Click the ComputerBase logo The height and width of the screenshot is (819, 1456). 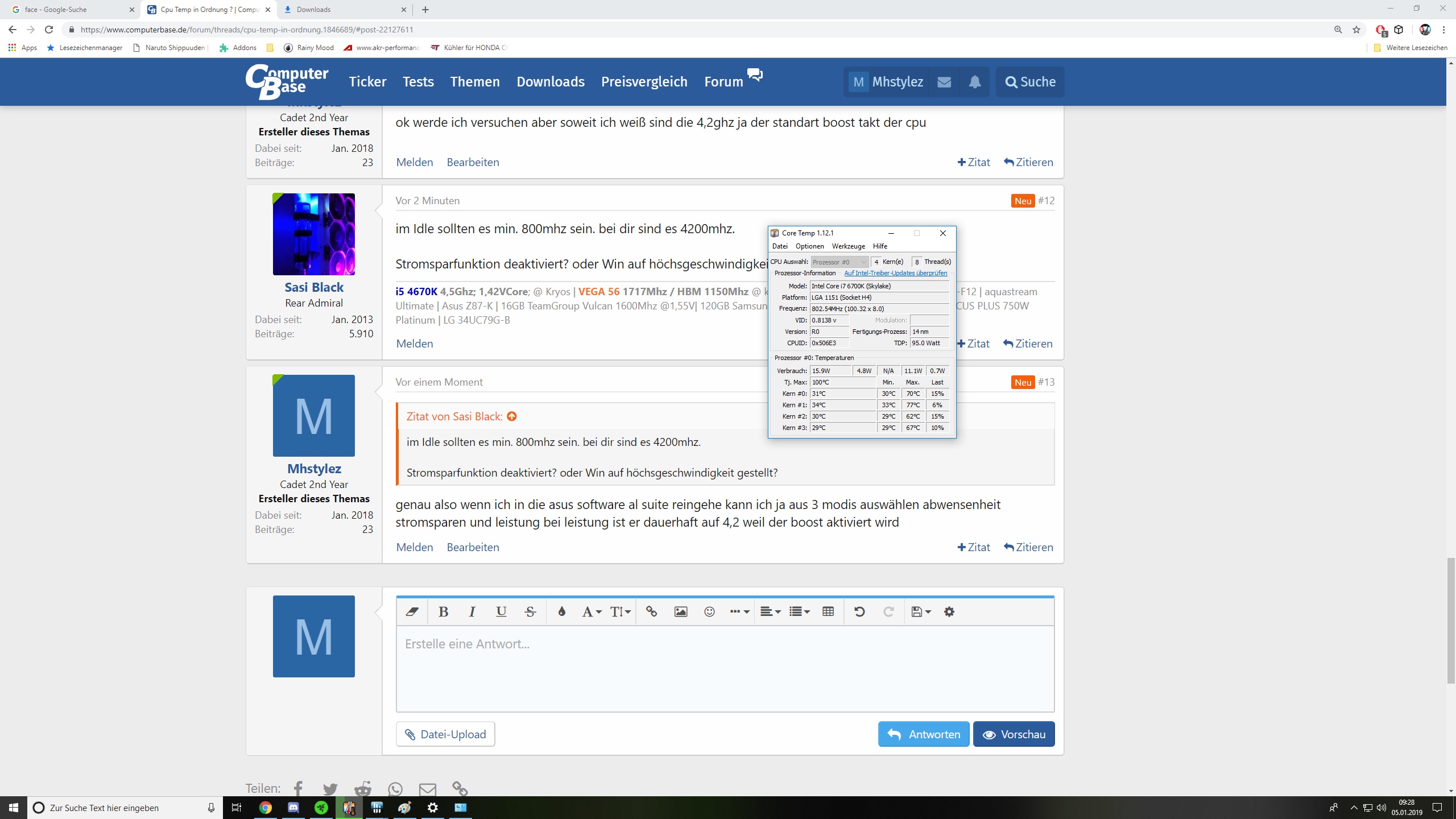tap(287, 81)
